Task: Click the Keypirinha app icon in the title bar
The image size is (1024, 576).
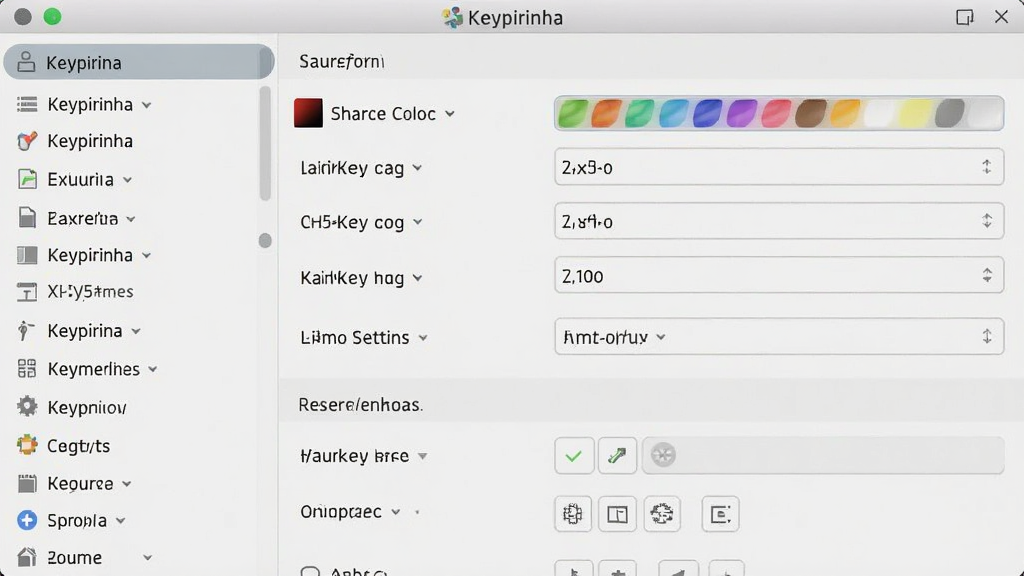Action: click(x=452, y=17)
